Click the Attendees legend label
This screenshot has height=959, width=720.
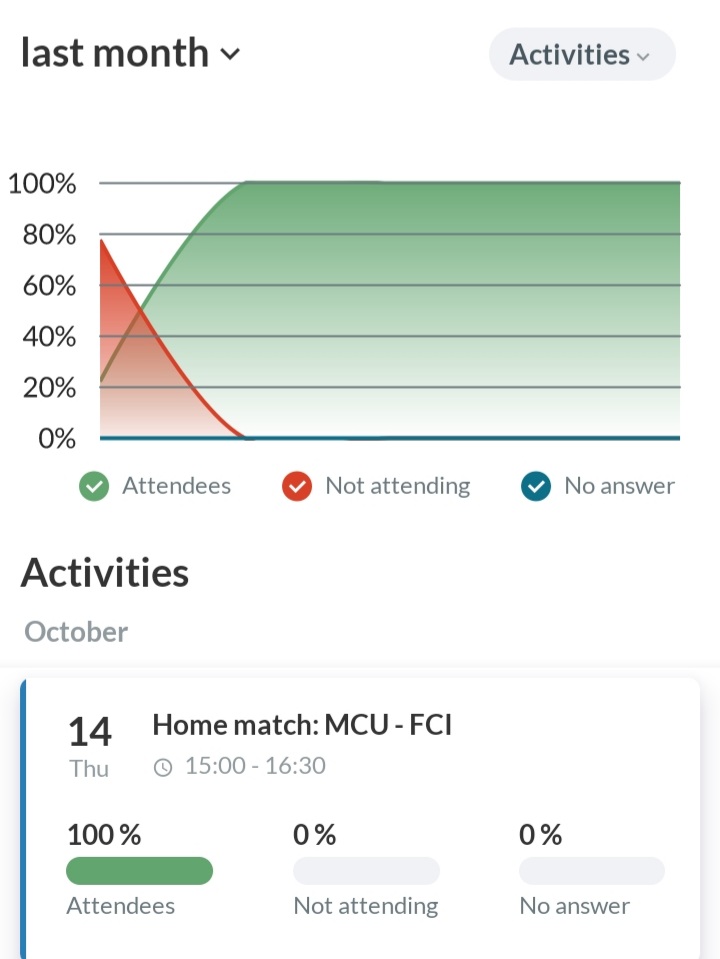tap(176, 486)
